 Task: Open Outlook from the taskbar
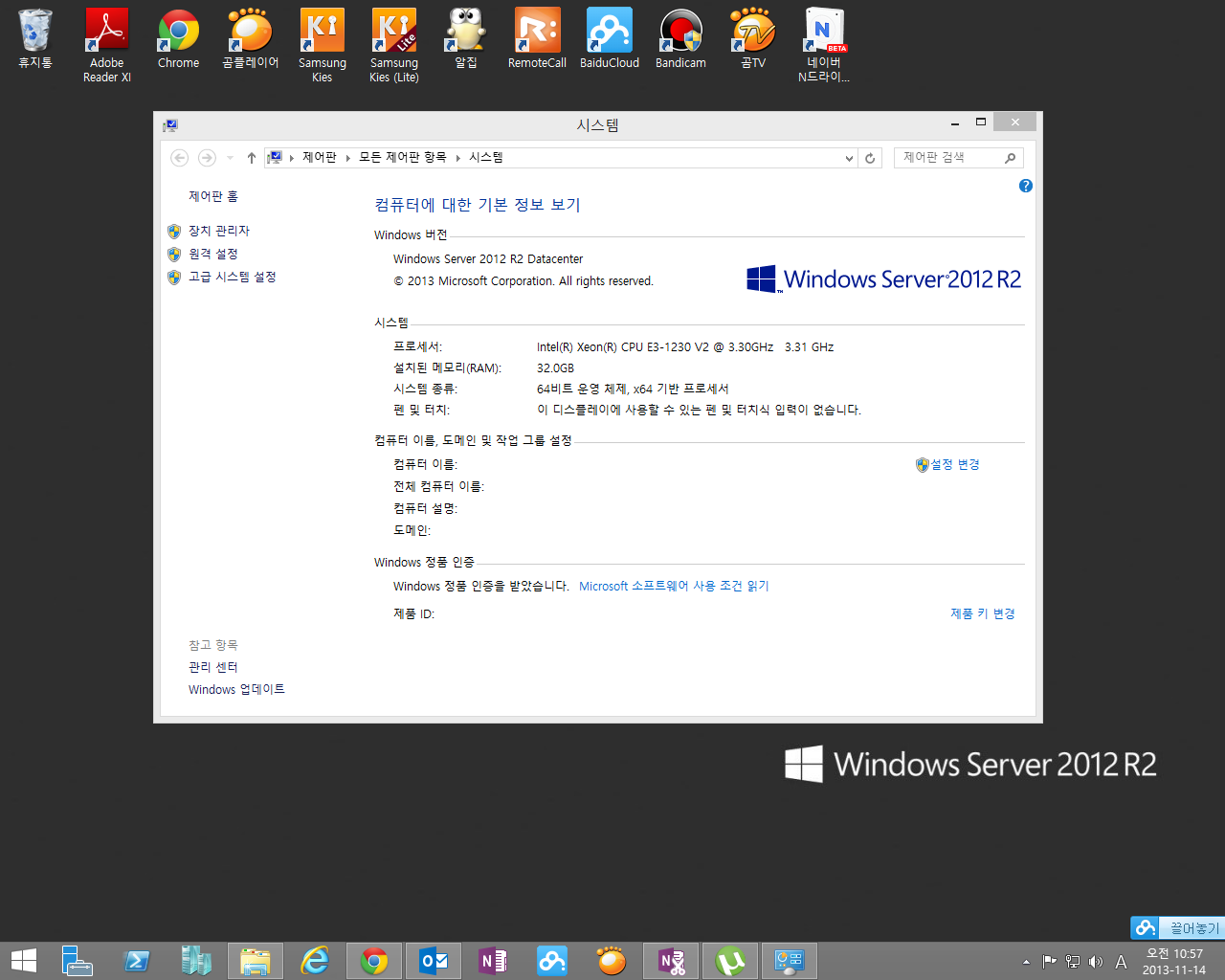434,961
